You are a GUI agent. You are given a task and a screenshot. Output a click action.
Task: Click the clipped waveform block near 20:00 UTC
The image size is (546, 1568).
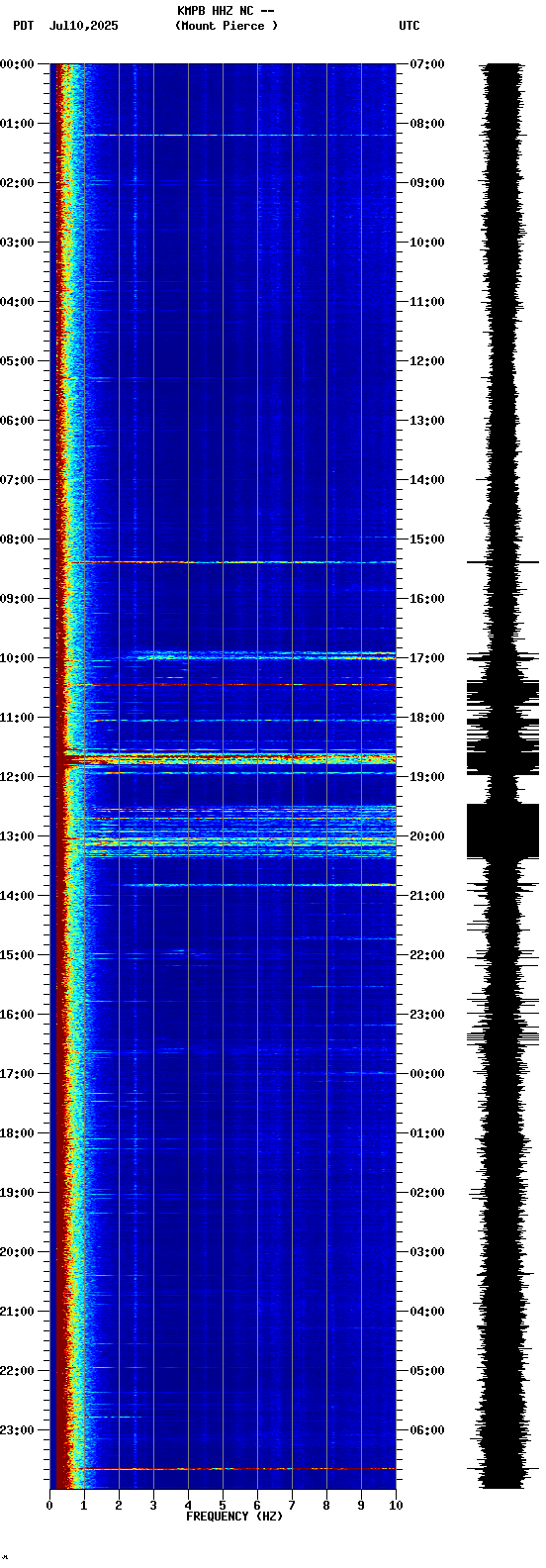click(502, 831)
